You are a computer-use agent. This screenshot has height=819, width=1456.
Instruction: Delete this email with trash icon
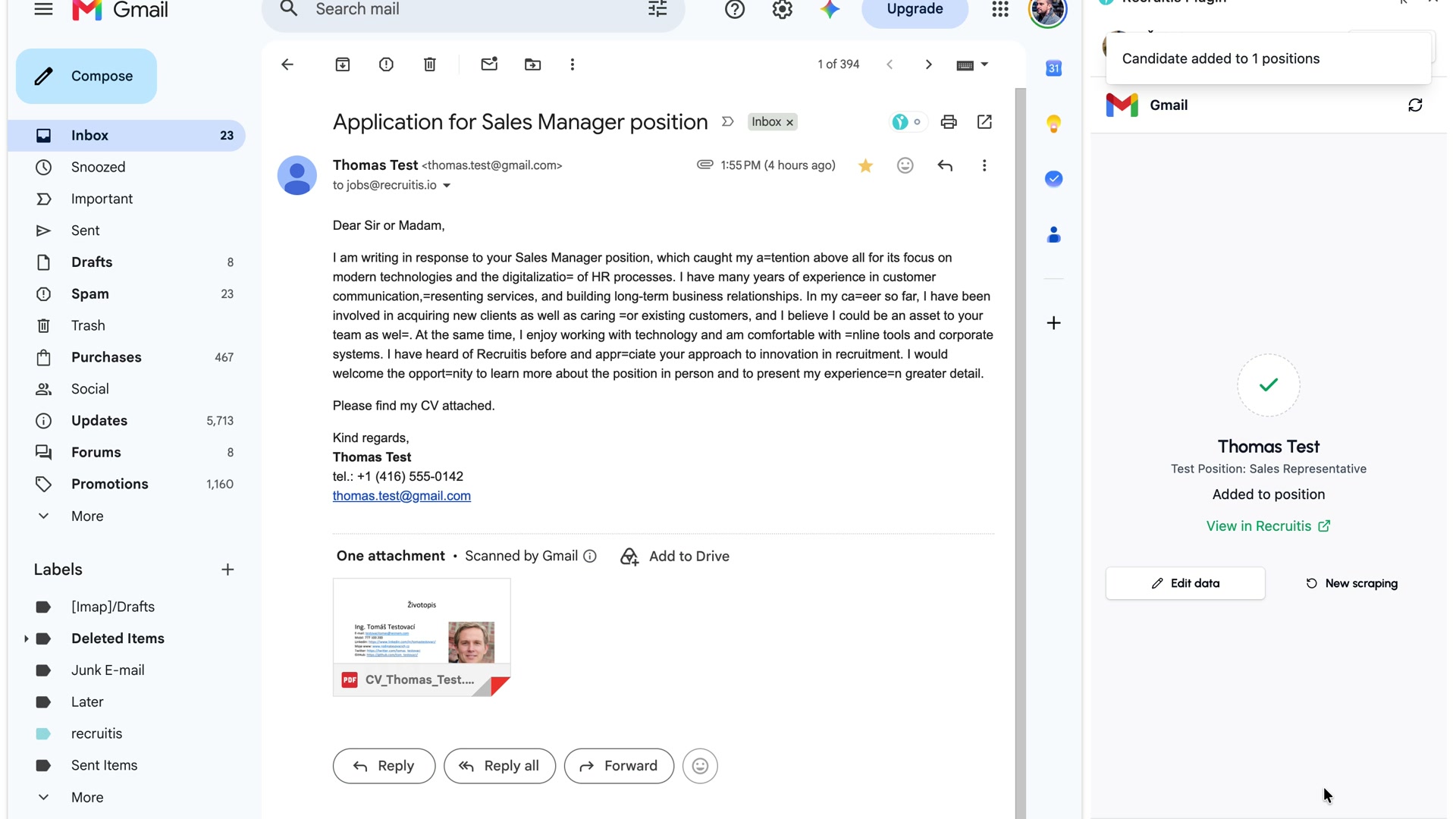pos(430,64)
